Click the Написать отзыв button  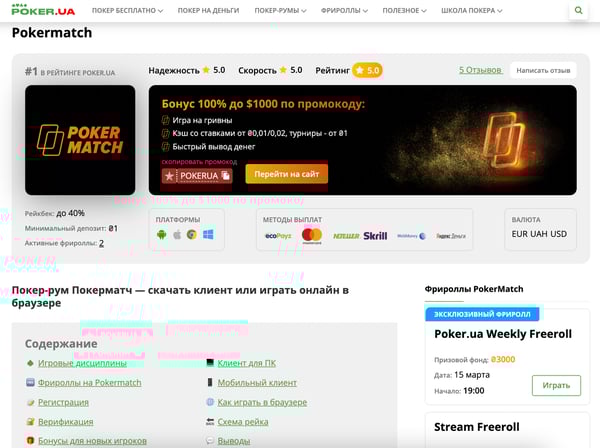(x=543, y=70)
